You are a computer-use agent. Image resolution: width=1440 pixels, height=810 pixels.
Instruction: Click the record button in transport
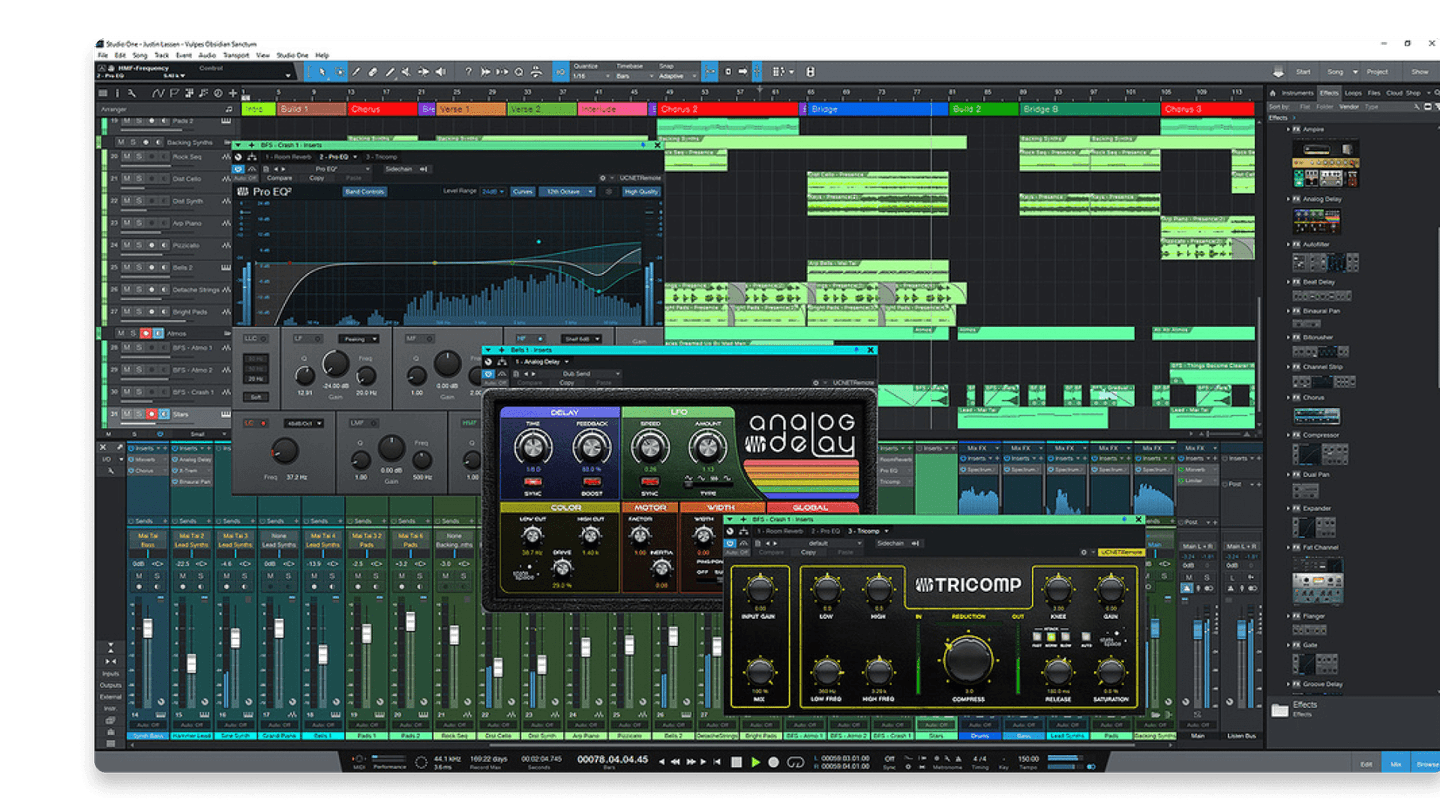pos(774,762)
